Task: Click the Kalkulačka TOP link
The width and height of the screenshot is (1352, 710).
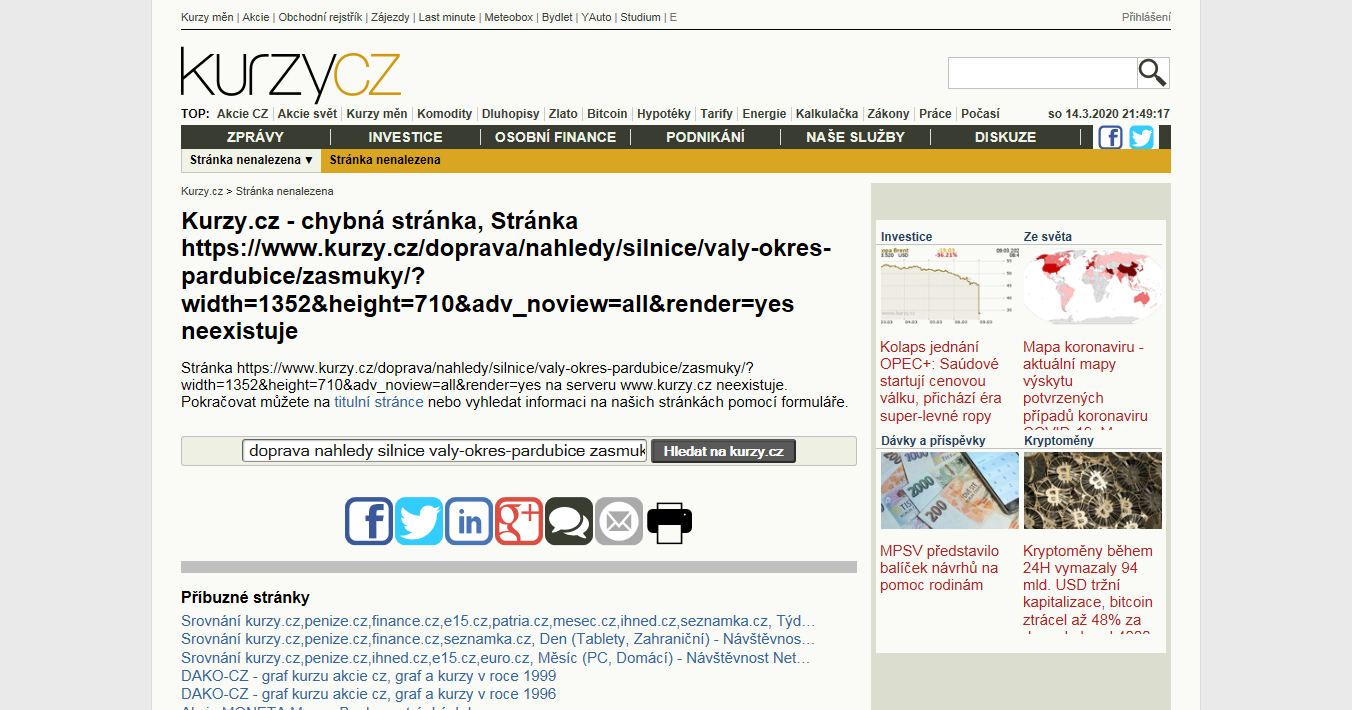Action: (x=827, y=114)
